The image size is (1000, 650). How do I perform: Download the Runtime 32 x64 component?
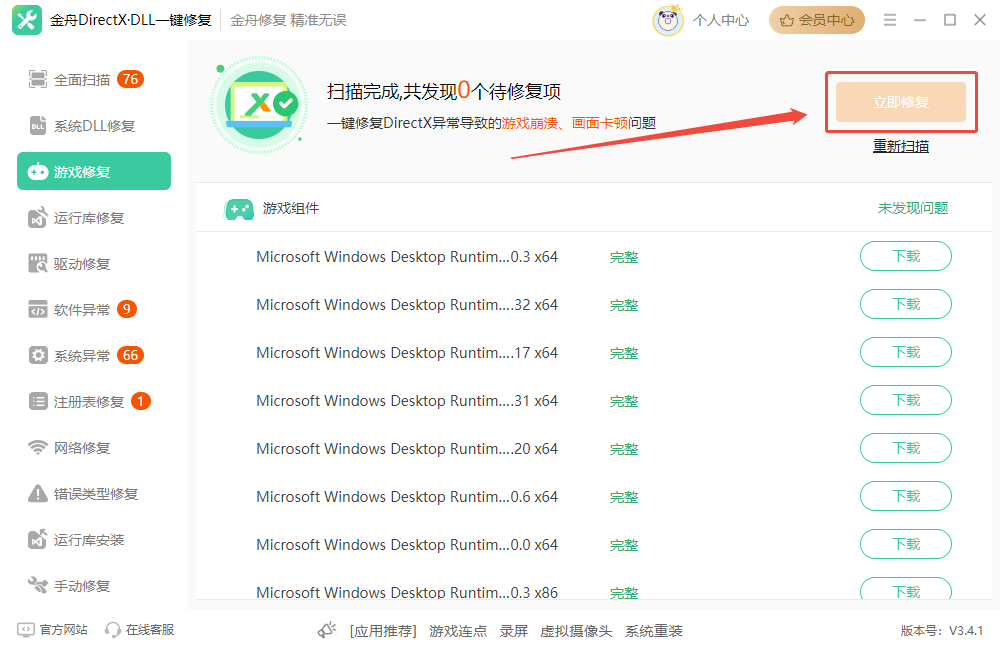click(906, 304)
